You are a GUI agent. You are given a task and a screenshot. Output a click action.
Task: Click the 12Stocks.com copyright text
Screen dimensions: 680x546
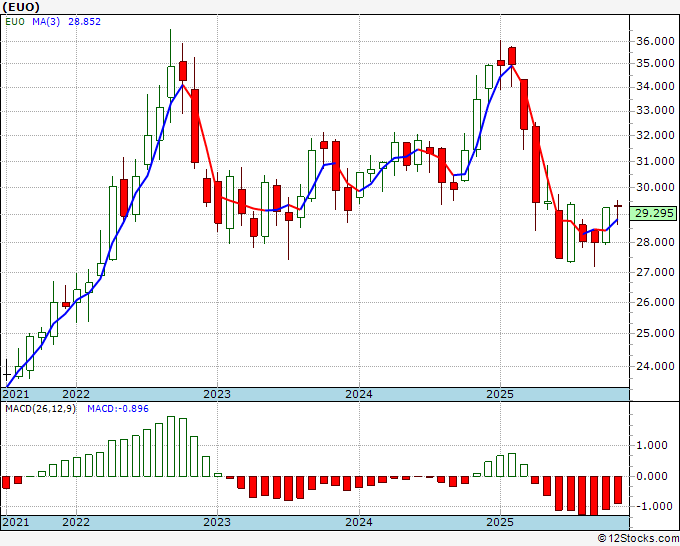coord(638,539)
